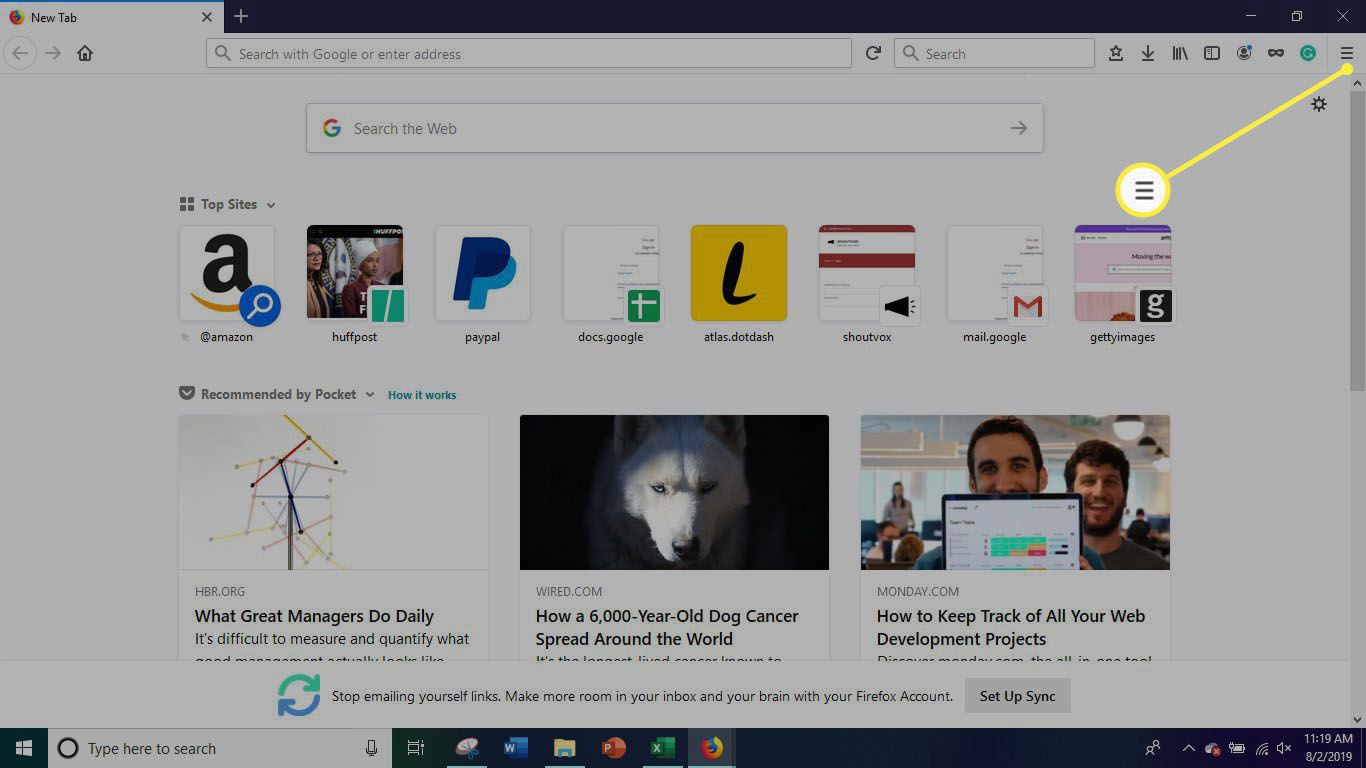The width and height of the screenshot is (1366, 768).
Task: Close the New Tab tab
Action: coord(207,17)
